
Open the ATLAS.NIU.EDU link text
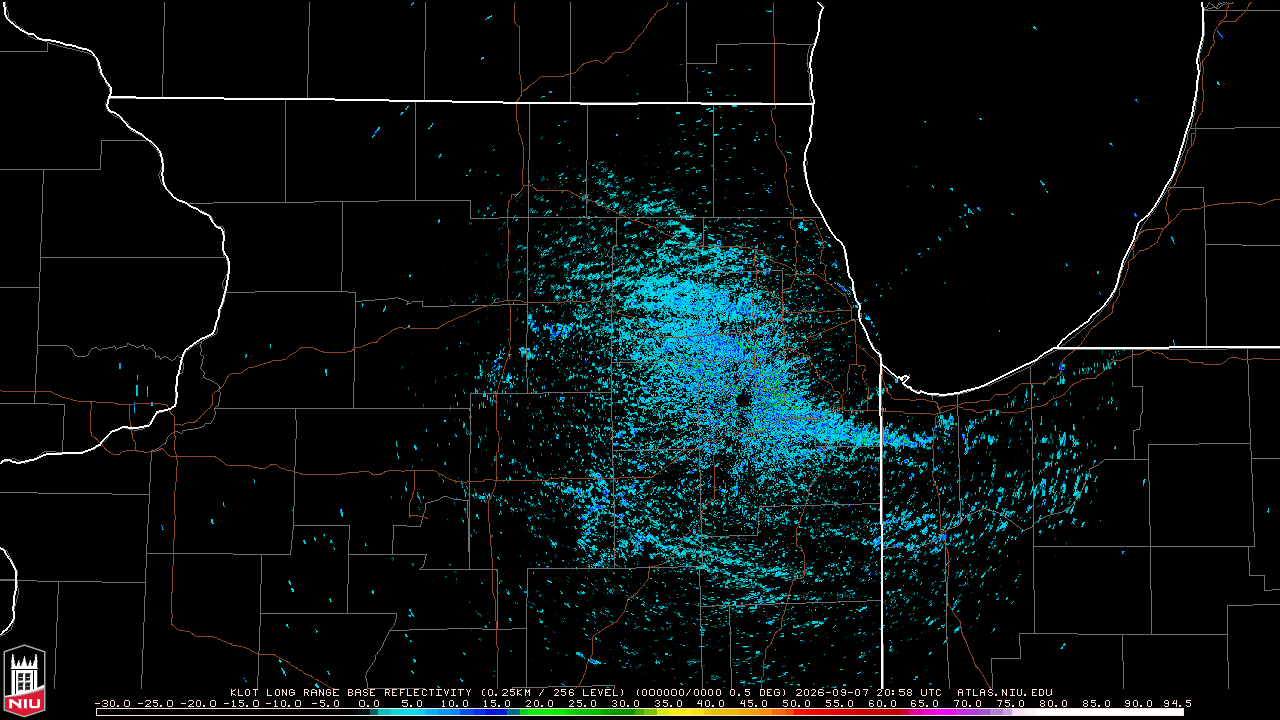pos(1004,692)
